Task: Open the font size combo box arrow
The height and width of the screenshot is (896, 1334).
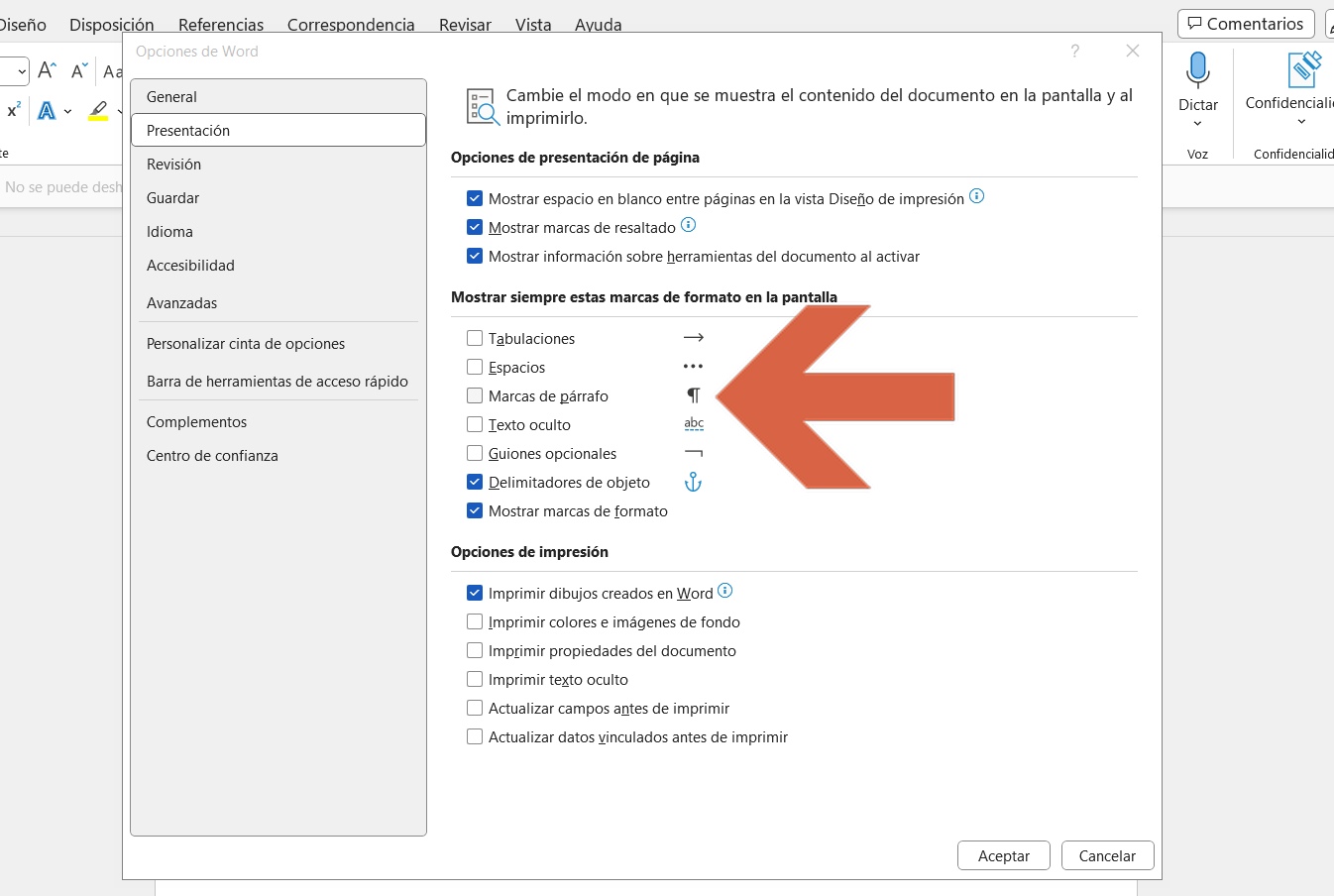Action: 21,71
